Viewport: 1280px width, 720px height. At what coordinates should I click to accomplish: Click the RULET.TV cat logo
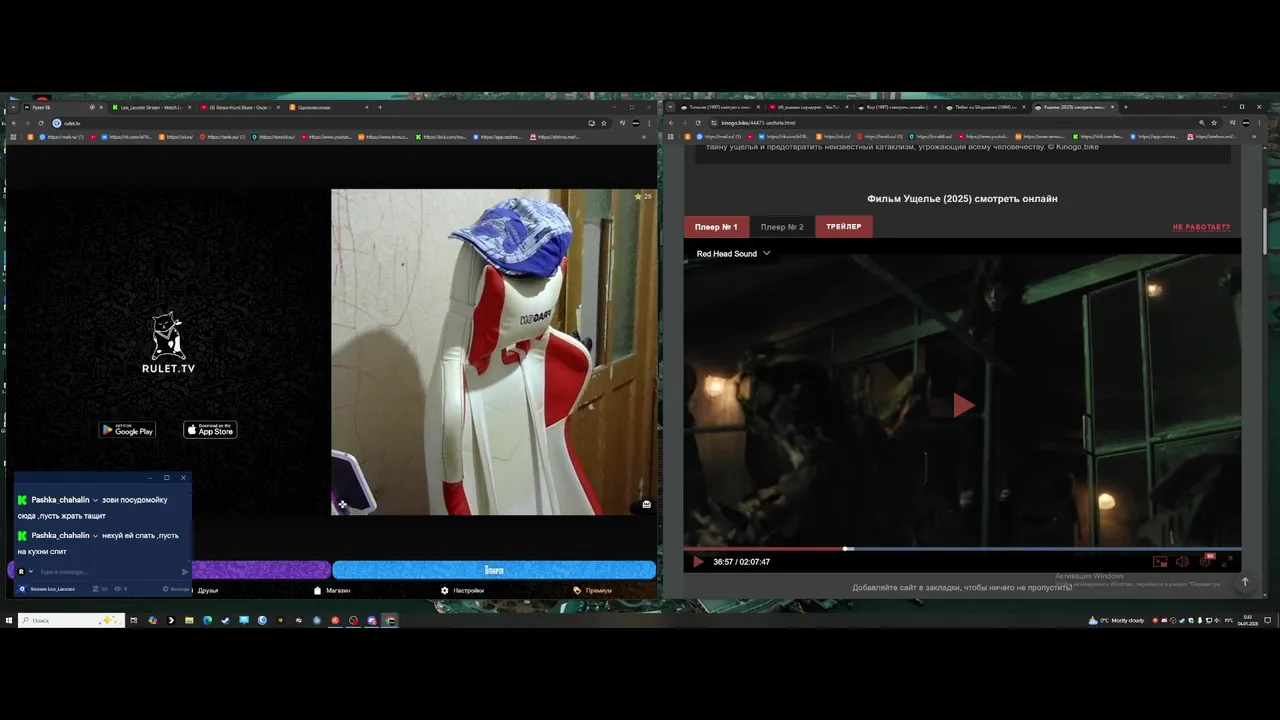[168, 343]
